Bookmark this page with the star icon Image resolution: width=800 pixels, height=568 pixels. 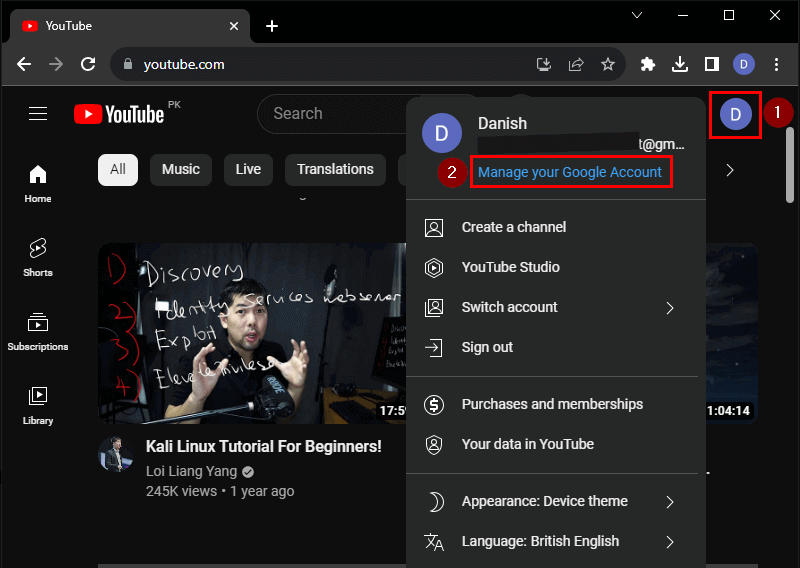[608, 64]
